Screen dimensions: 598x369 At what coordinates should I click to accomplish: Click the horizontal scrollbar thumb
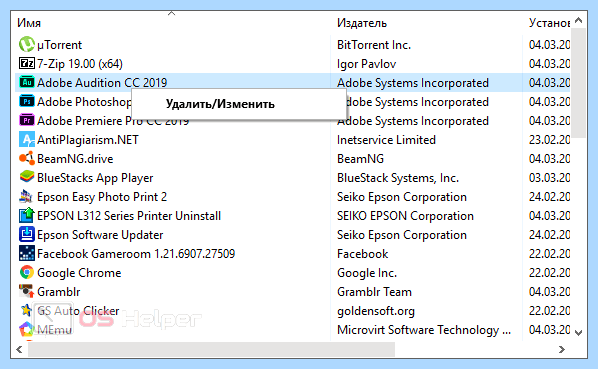pyautogui.click(x=212, y=349)
